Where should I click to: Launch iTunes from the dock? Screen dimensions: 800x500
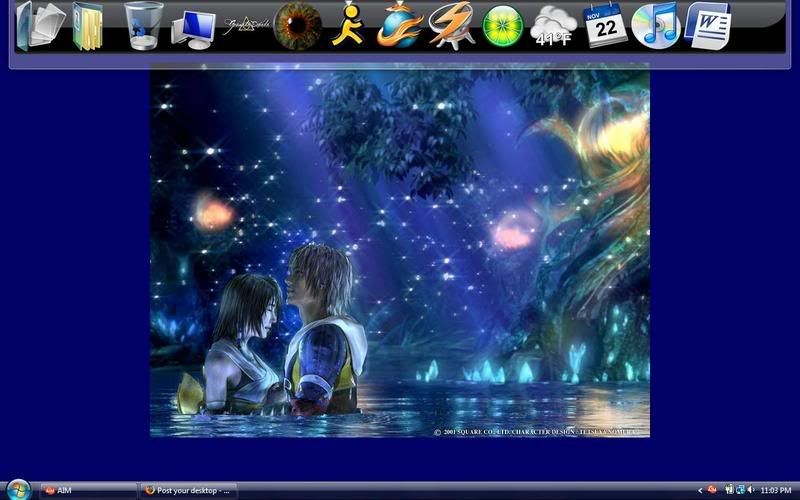click(656, 26)
